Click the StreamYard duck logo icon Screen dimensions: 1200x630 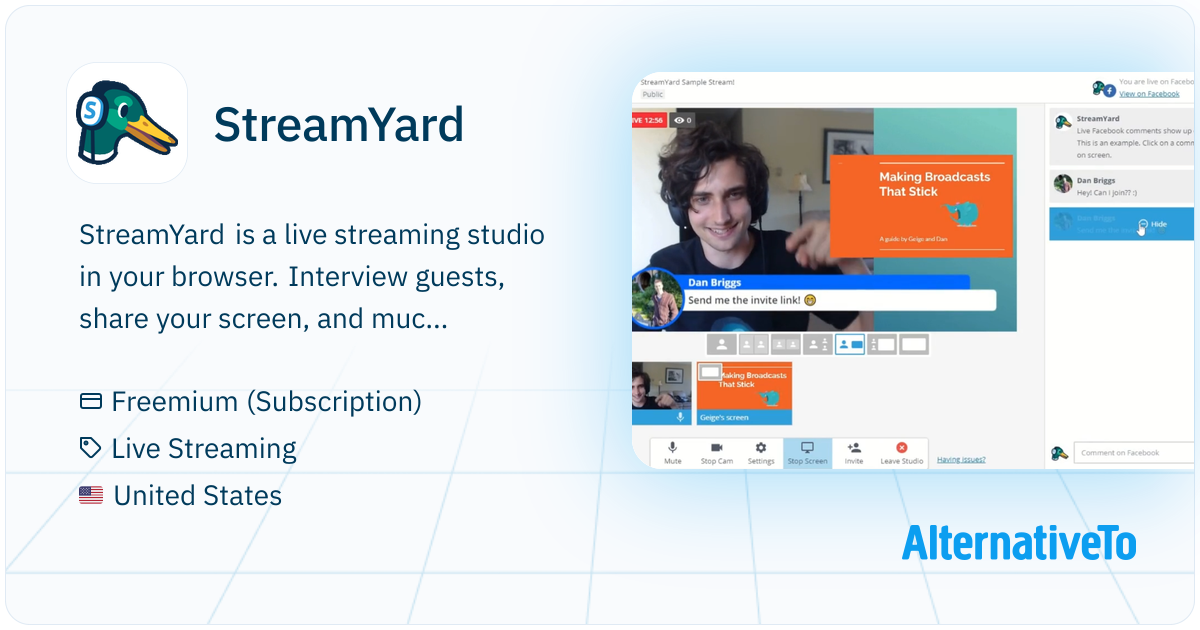point(127,123)
